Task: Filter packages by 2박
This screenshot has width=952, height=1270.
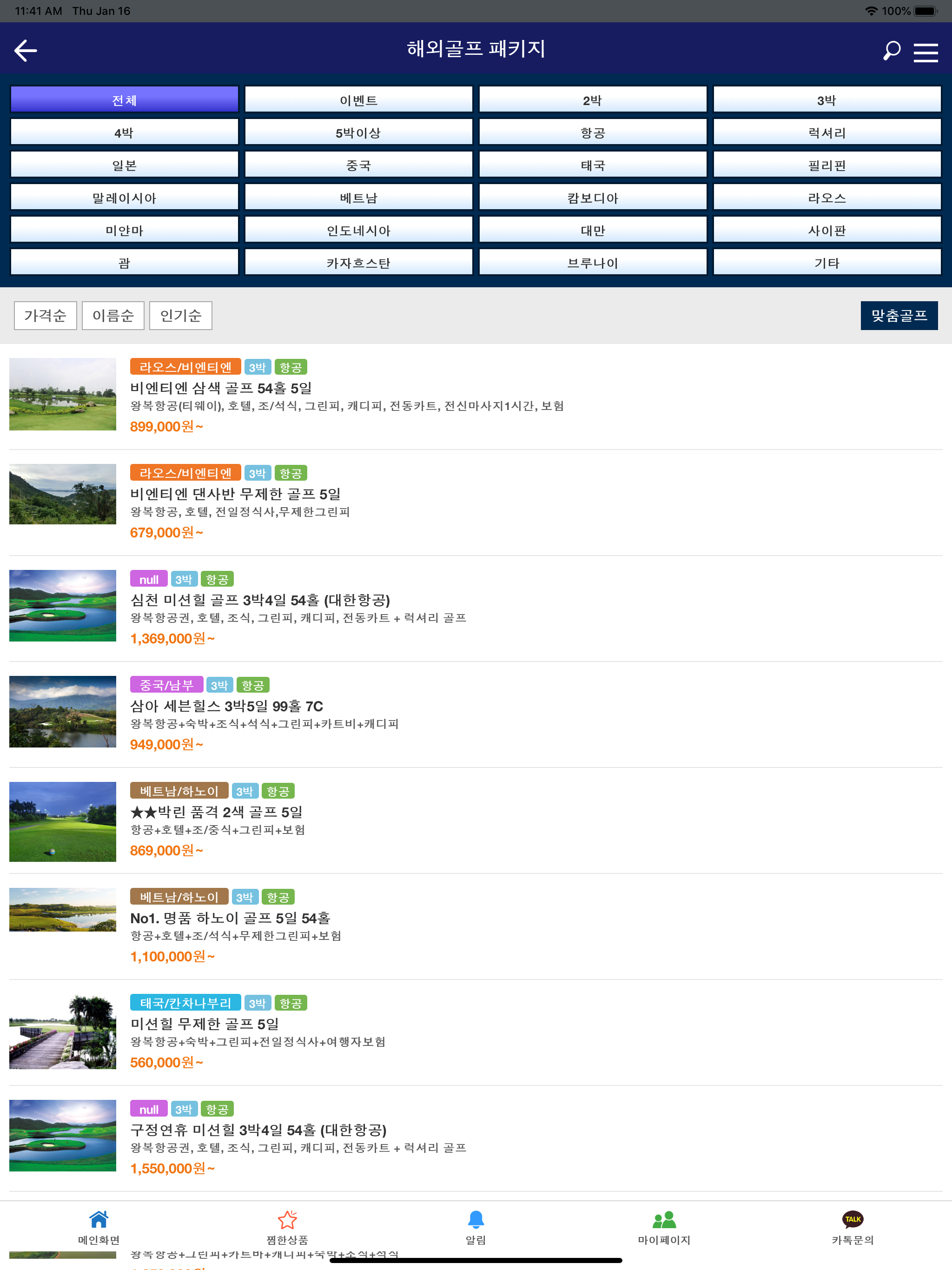Action: click(x=593, y=99)
